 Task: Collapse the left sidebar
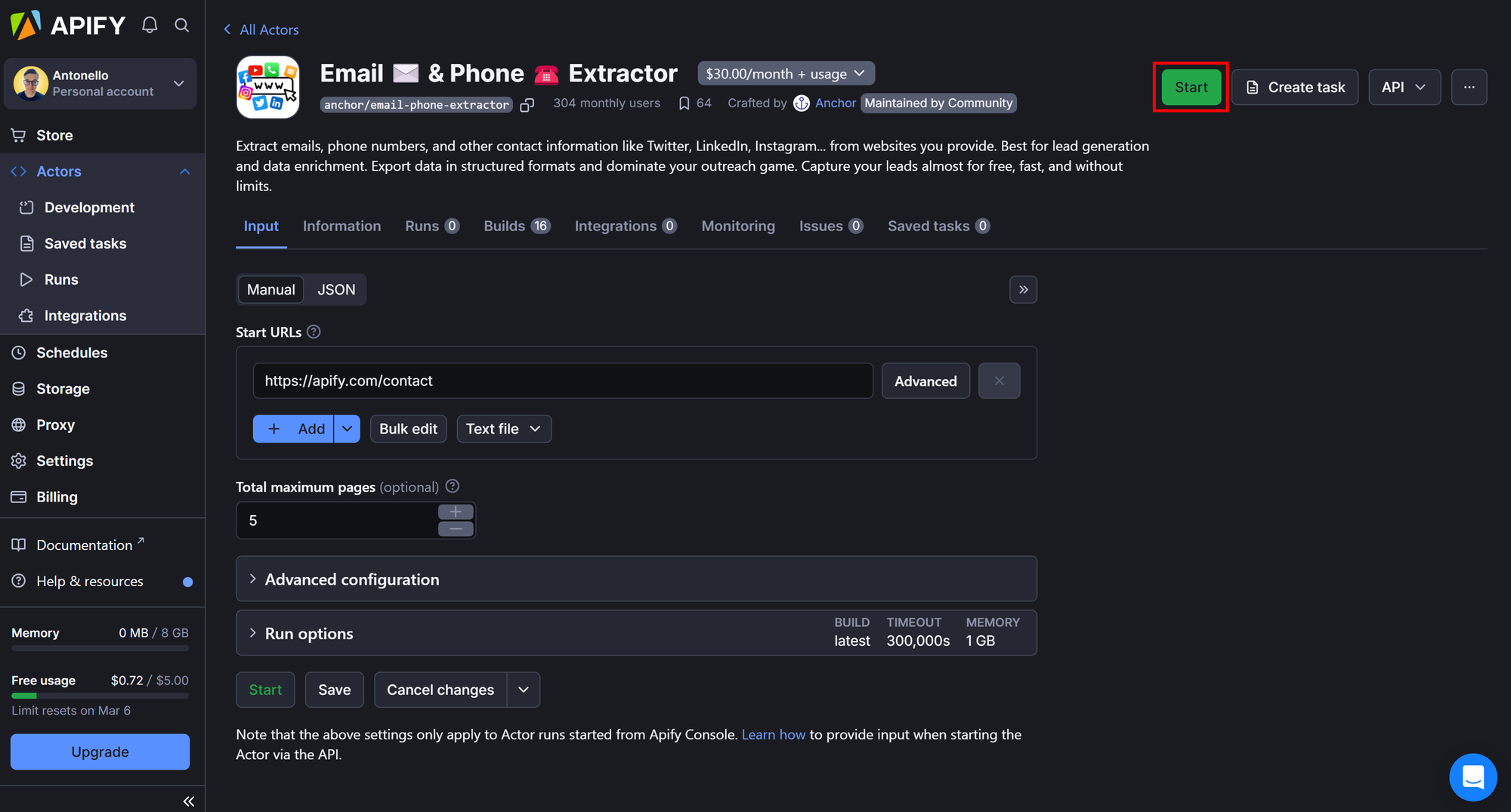tap(188, 801)
